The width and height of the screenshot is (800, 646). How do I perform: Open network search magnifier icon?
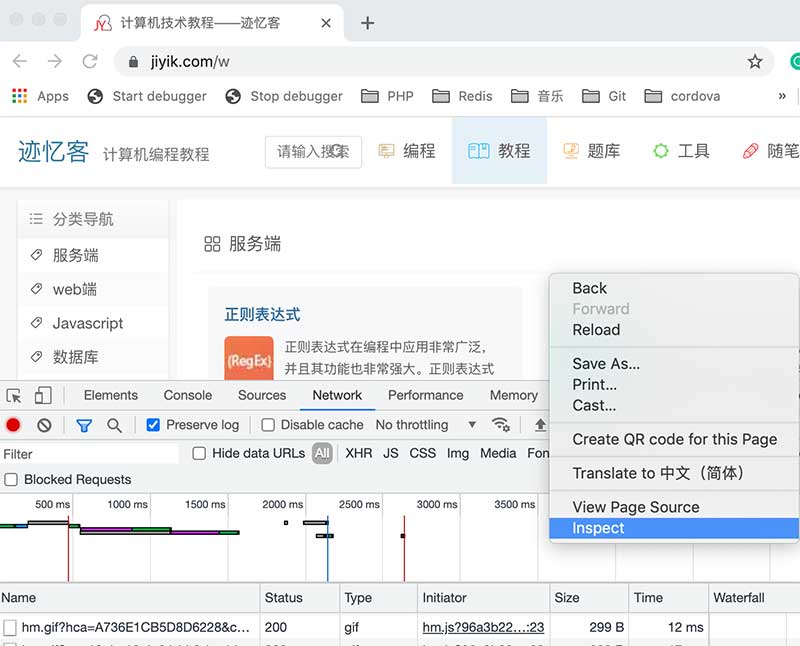[x=114, y=425]
